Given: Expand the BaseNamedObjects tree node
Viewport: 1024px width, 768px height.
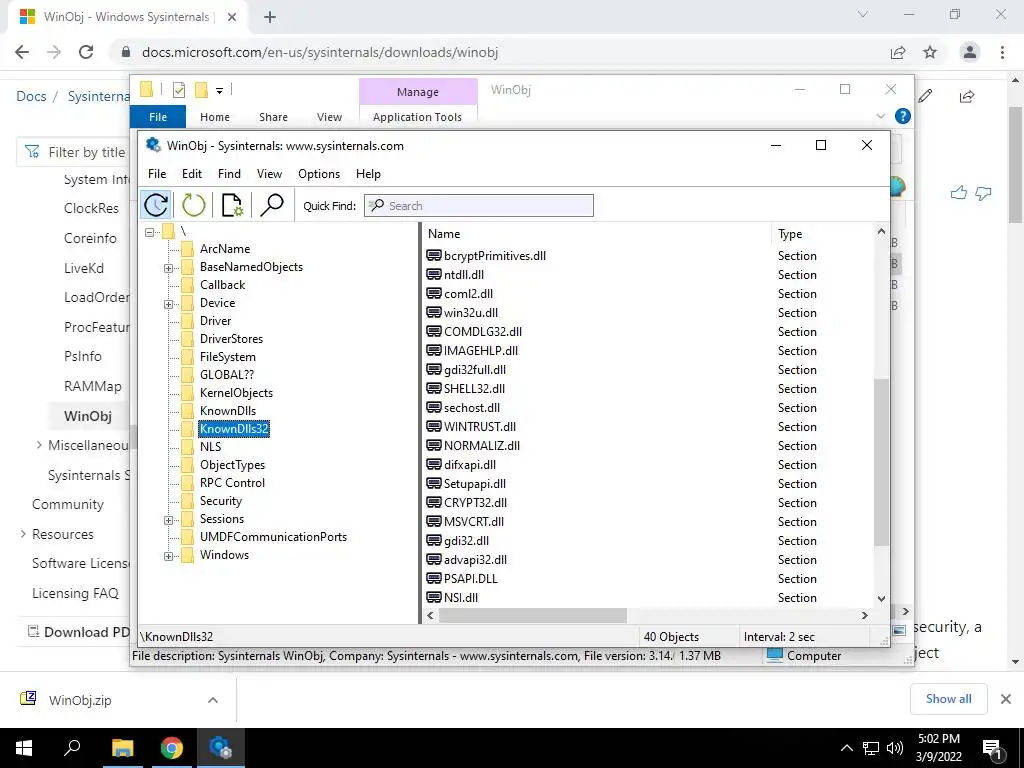Looking at the screenshot, I should click(x=168, y=268).
